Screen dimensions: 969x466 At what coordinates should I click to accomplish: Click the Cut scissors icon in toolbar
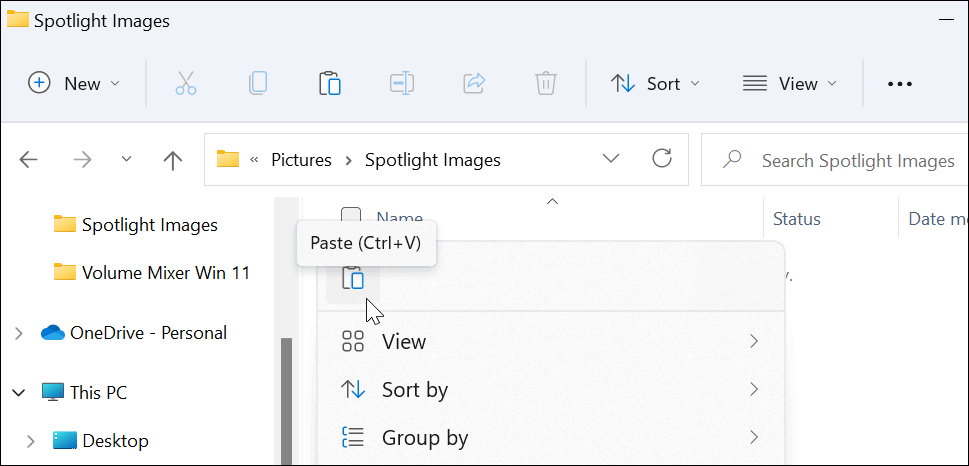pyautogui.click(x=185, y=84)
